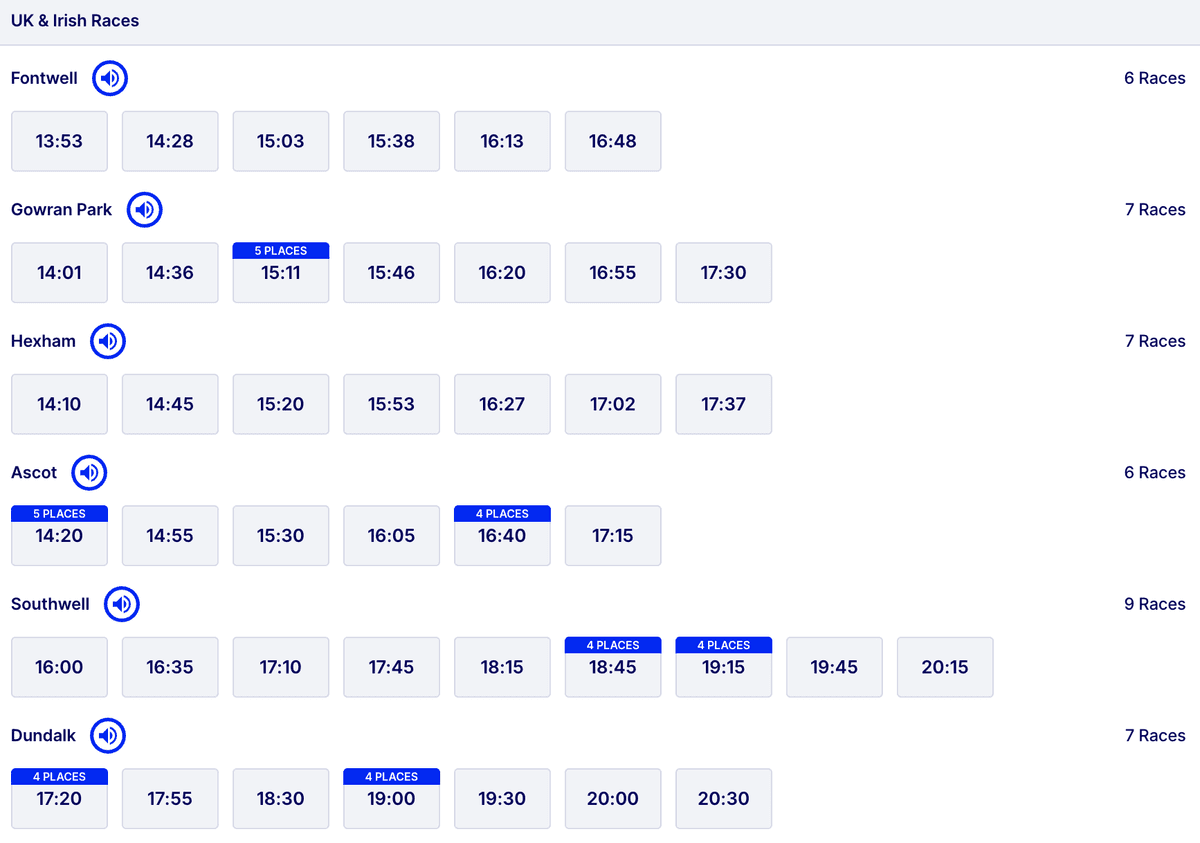This screenshot has width=1200, height=843.
Task: Click Ascot's 6 Races count
Action: click(x=1155, y=473)
